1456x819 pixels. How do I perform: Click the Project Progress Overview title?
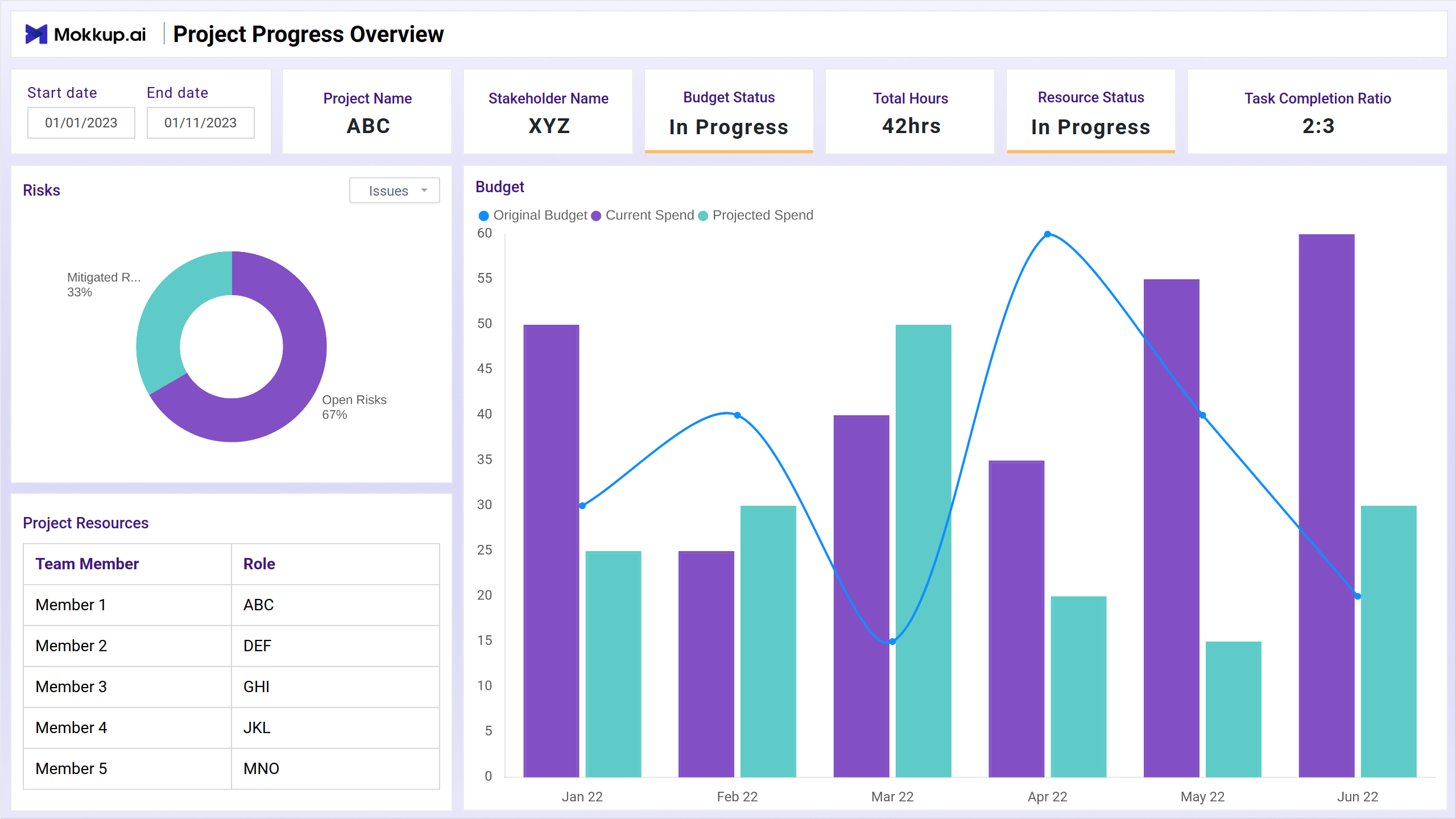[x=308, y=35]
